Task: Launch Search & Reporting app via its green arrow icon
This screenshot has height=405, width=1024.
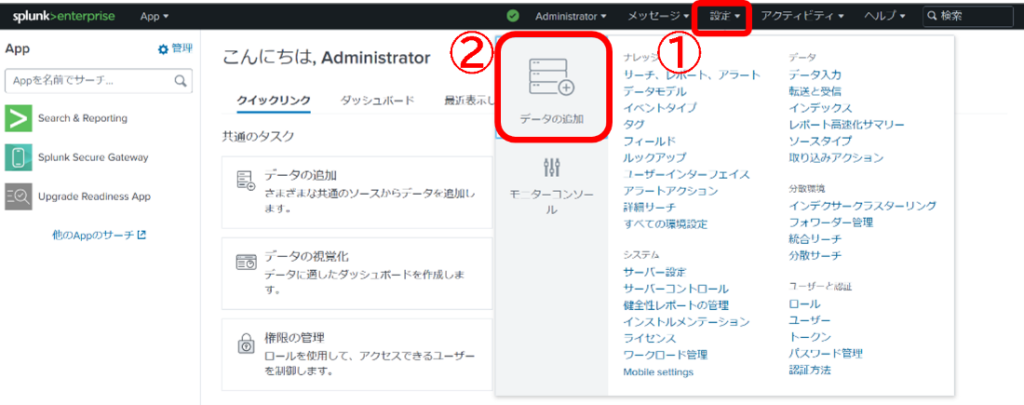Action: [18, 118]
